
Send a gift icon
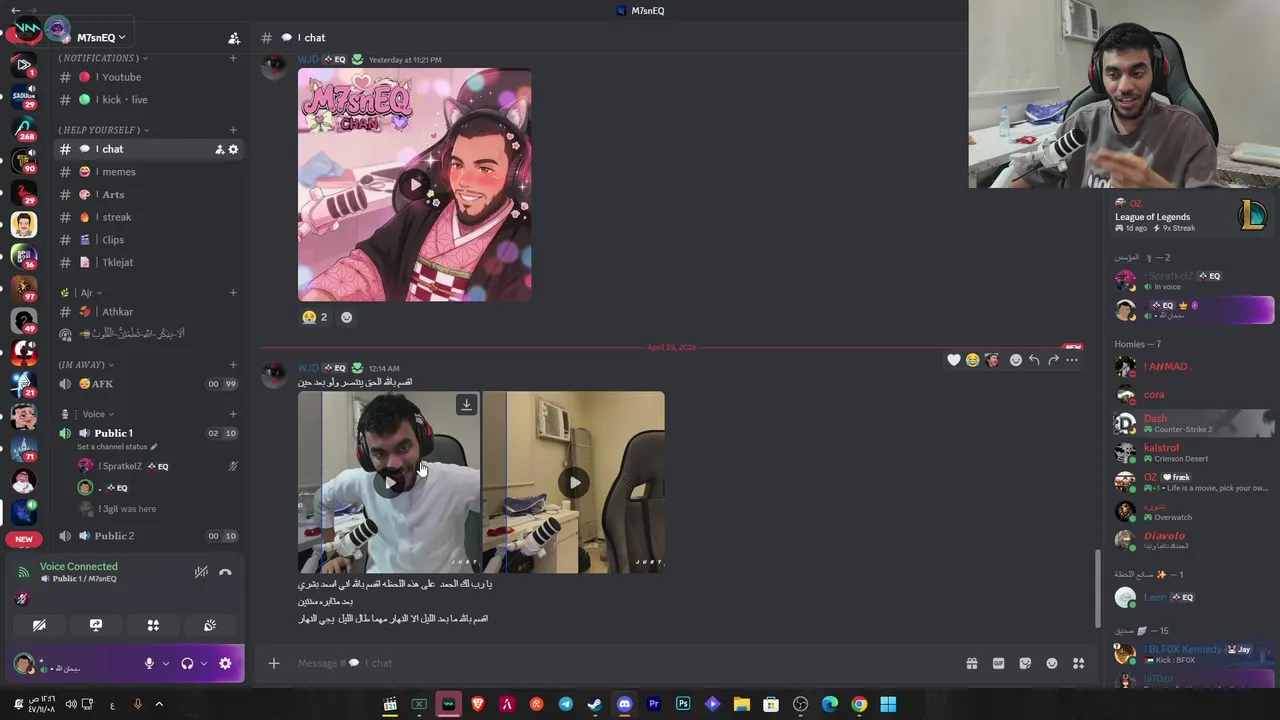click(971, 663)
